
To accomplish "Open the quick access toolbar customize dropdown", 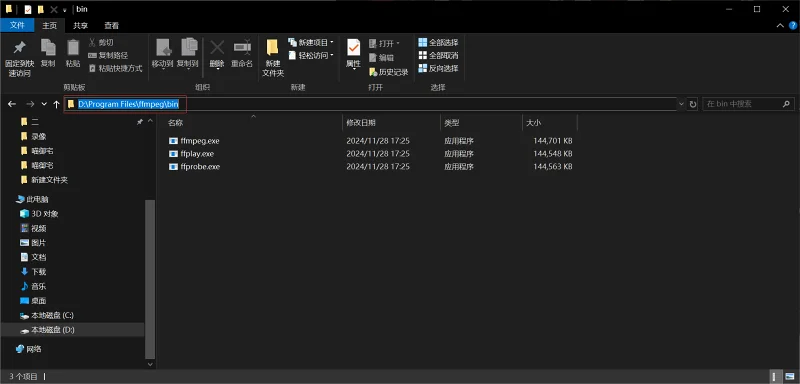I will (x=65, y=10).
